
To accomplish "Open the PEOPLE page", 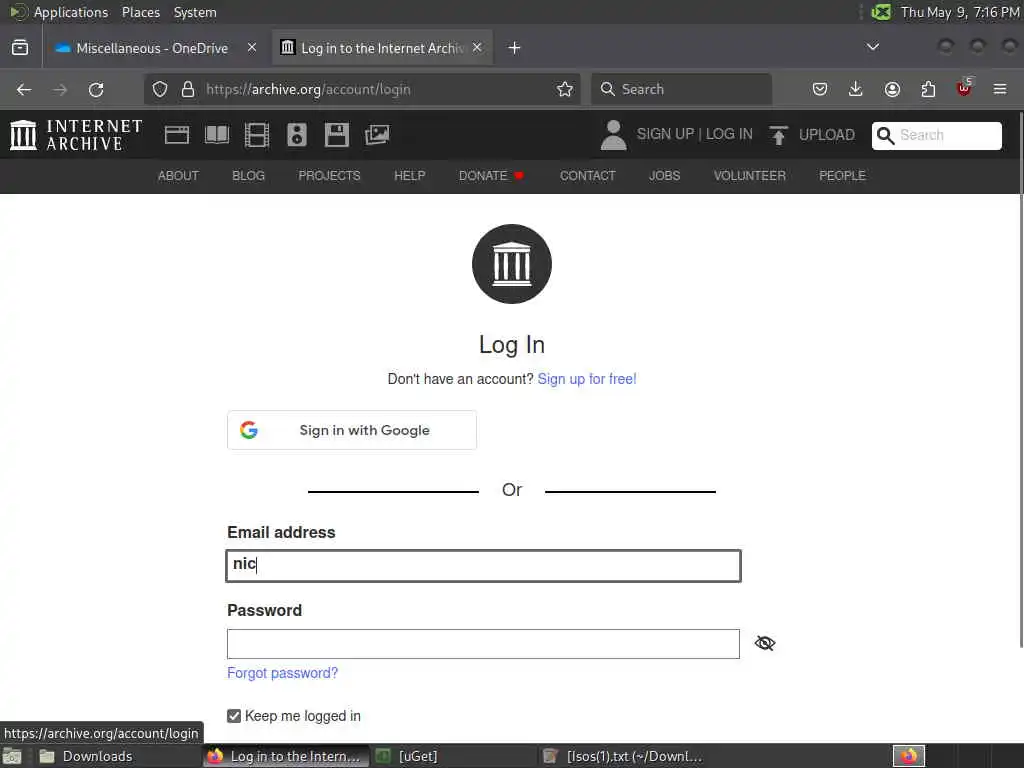I will point(842,176).
